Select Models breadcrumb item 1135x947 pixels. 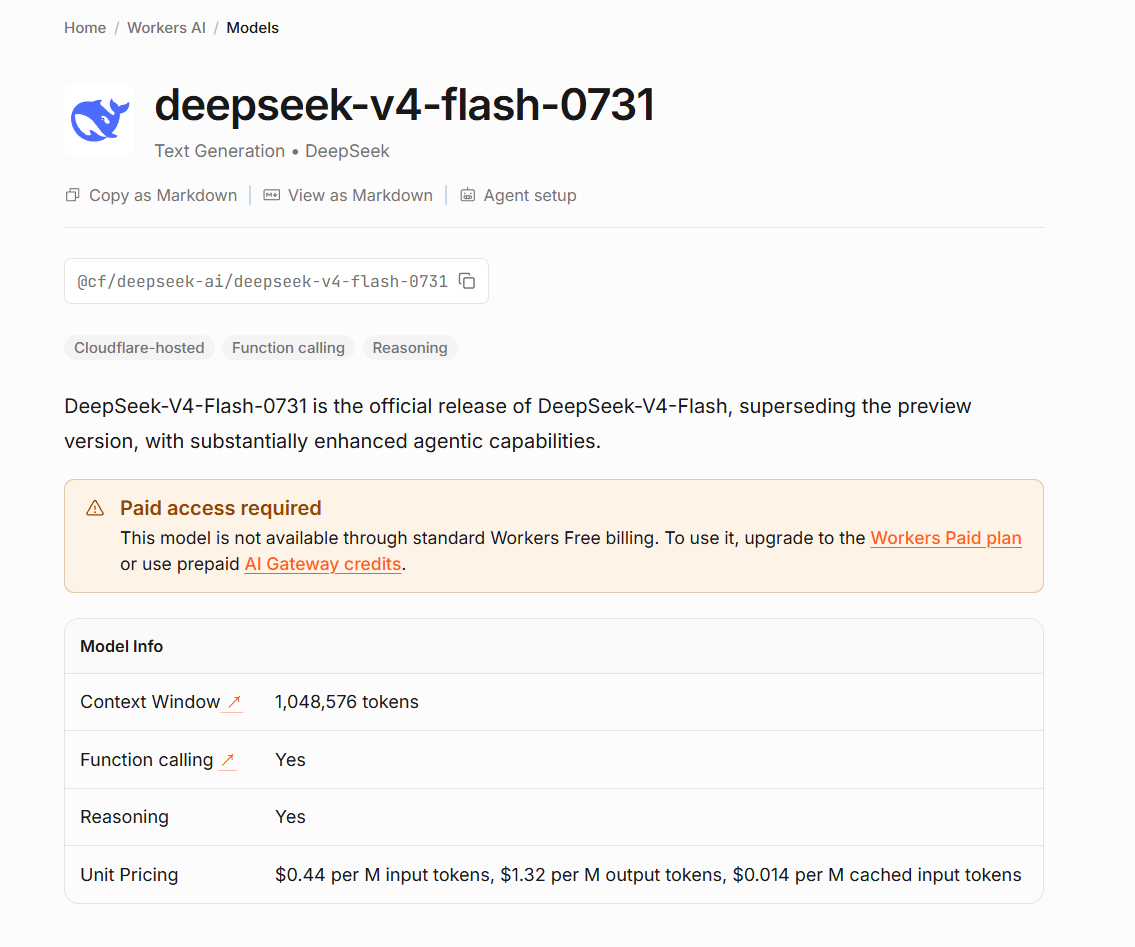pyautogui.click(x=253, y=28)
